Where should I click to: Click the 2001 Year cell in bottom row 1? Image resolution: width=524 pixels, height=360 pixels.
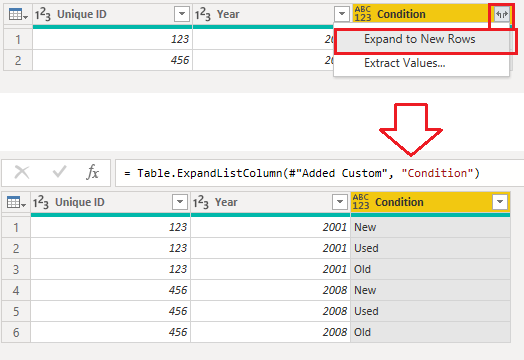click(x=270, y=227)
